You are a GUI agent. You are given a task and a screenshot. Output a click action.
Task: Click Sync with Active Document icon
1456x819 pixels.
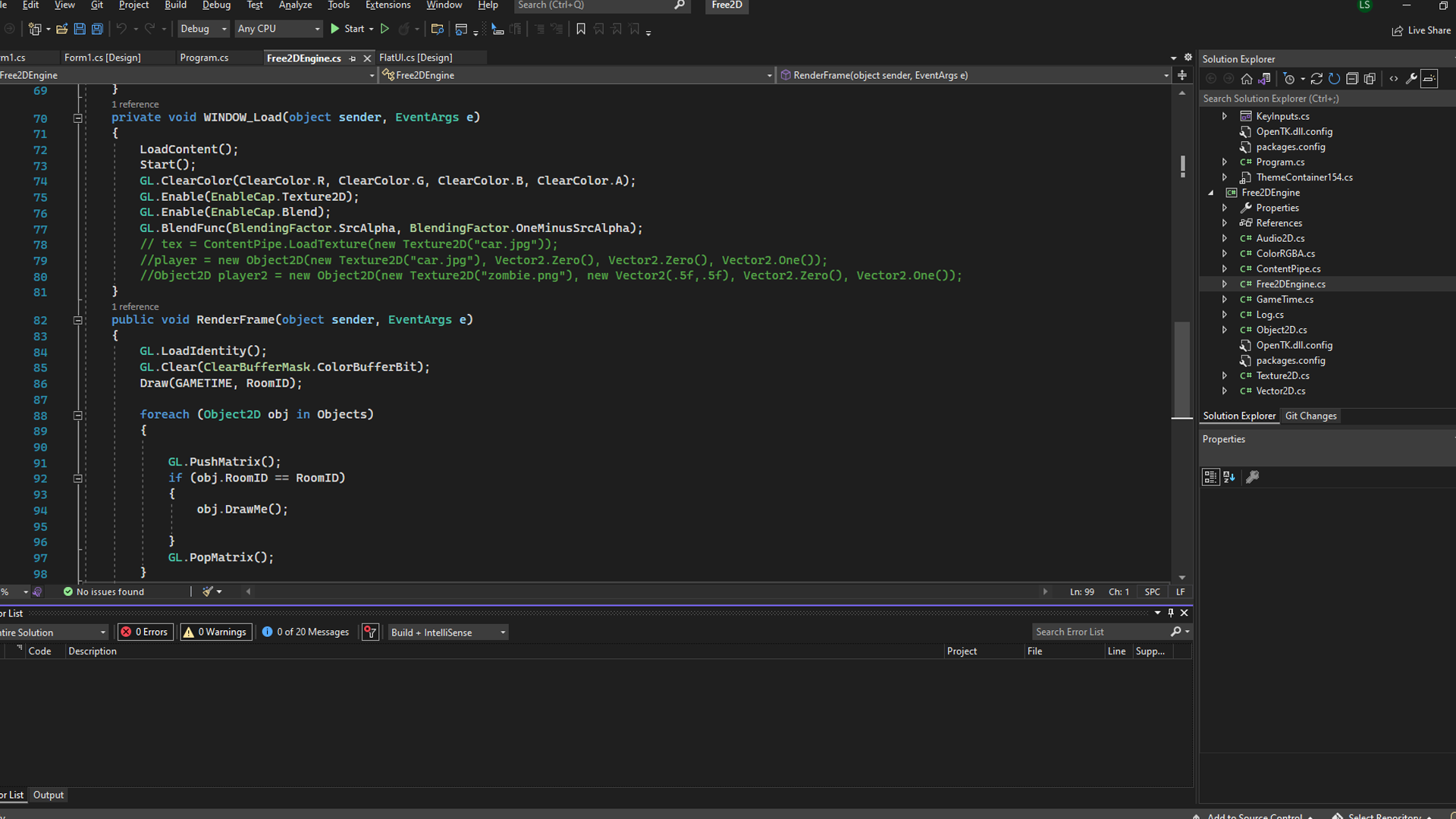1316,79
